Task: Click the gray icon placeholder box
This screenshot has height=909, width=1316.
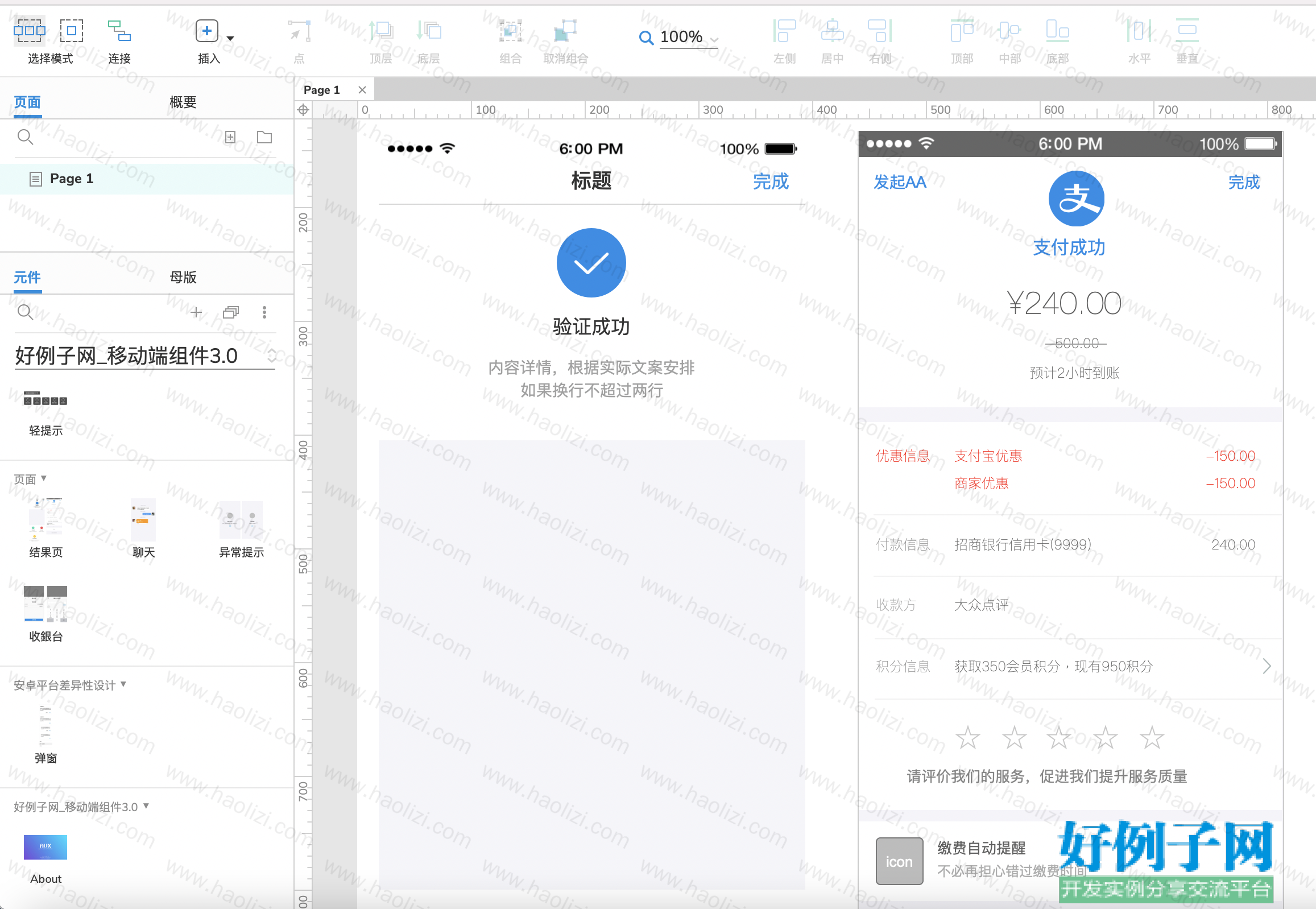Action: pos(899,861)
